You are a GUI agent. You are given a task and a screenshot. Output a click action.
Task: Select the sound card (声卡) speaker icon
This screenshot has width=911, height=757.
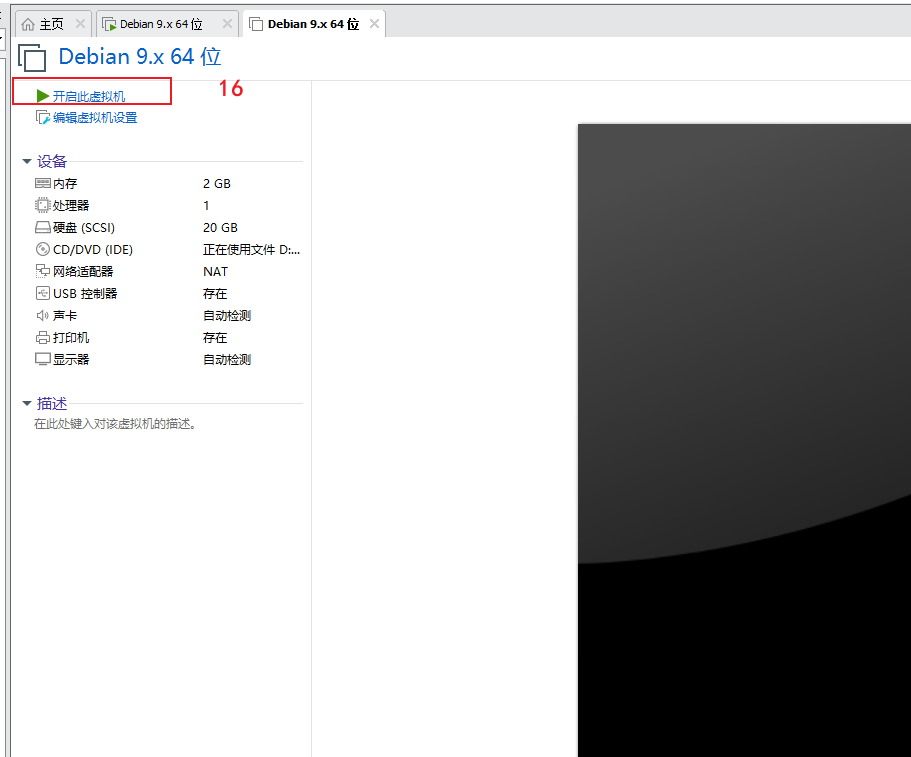pyautogui.click(x=42, y=316)
